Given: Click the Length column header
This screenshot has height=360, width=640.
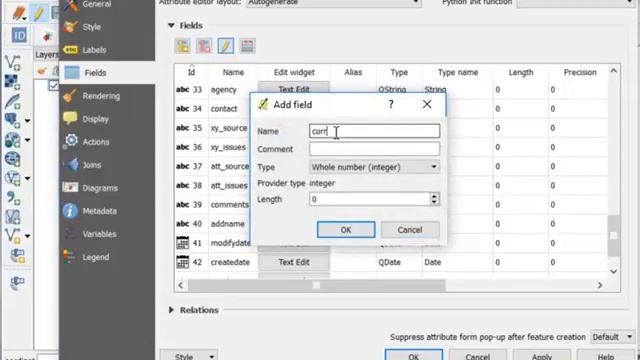Looking at the screenshot, I should pos(520,72).
